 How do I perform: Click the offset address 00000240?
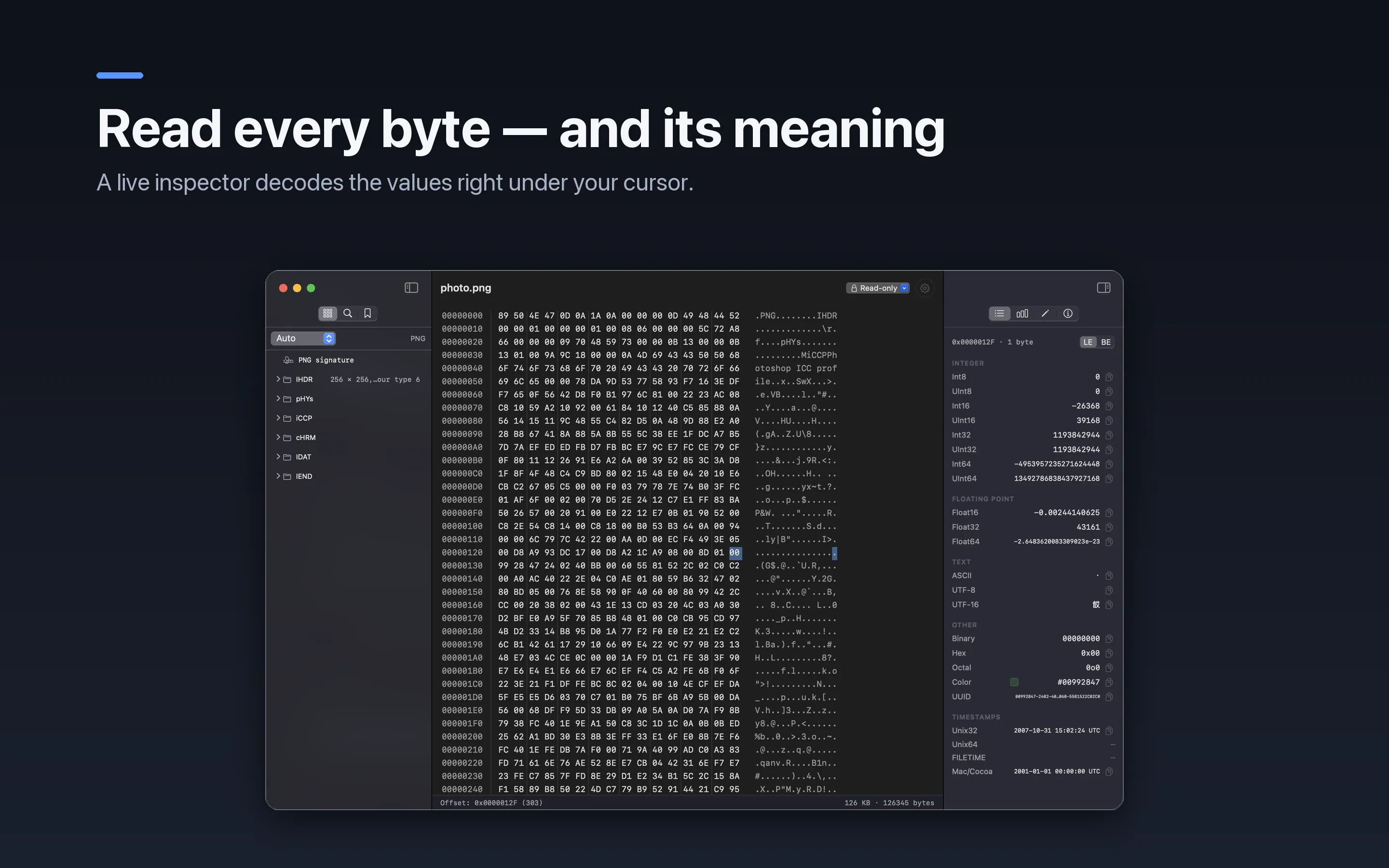click(x=462, y=789)
